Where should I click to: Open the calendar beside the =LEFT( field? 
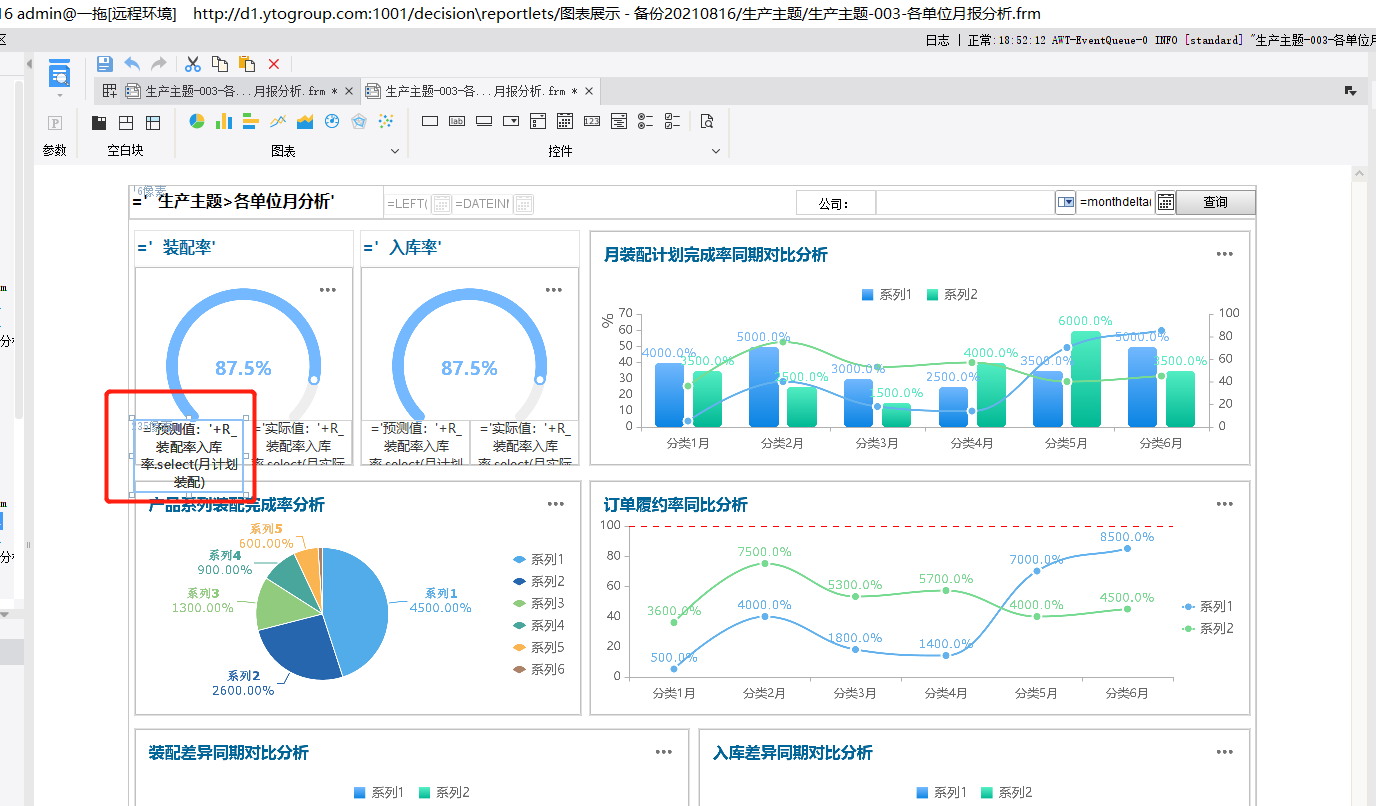pyautogui.click(x=441, y=203)
